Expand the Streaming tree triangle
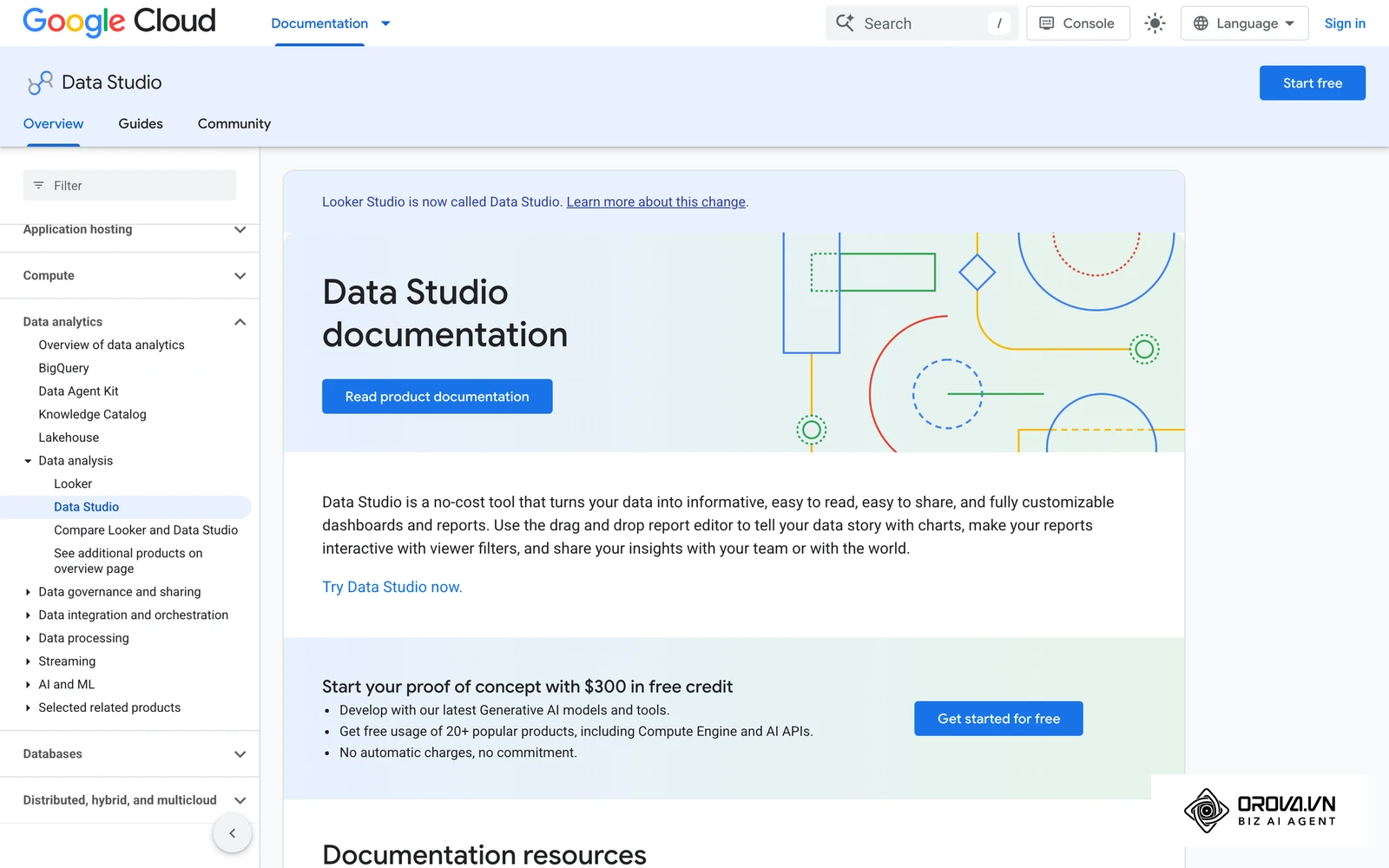 point(28,661)
